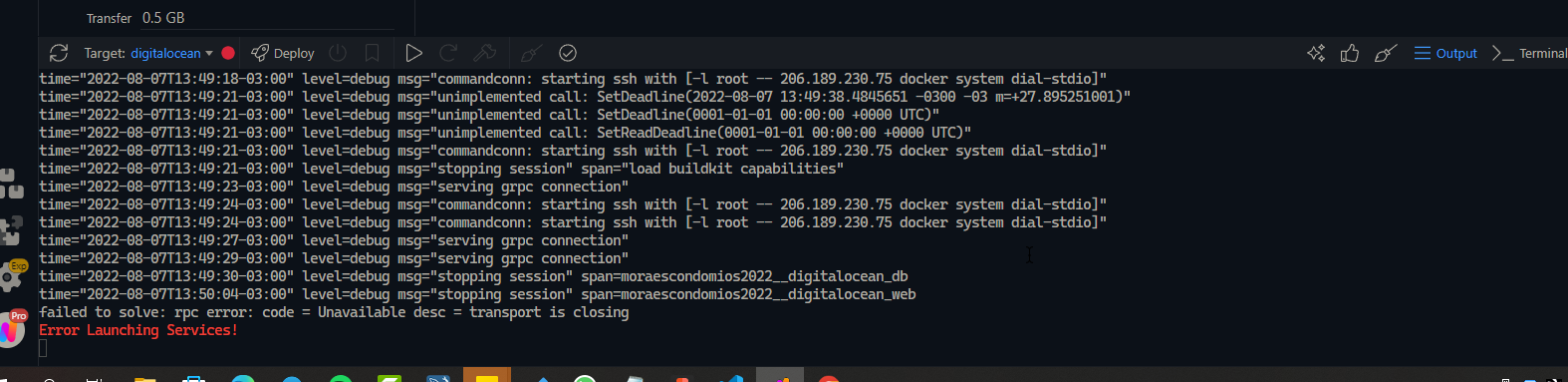Click the Experimental gear icon in sidebar

coord(13,276)
